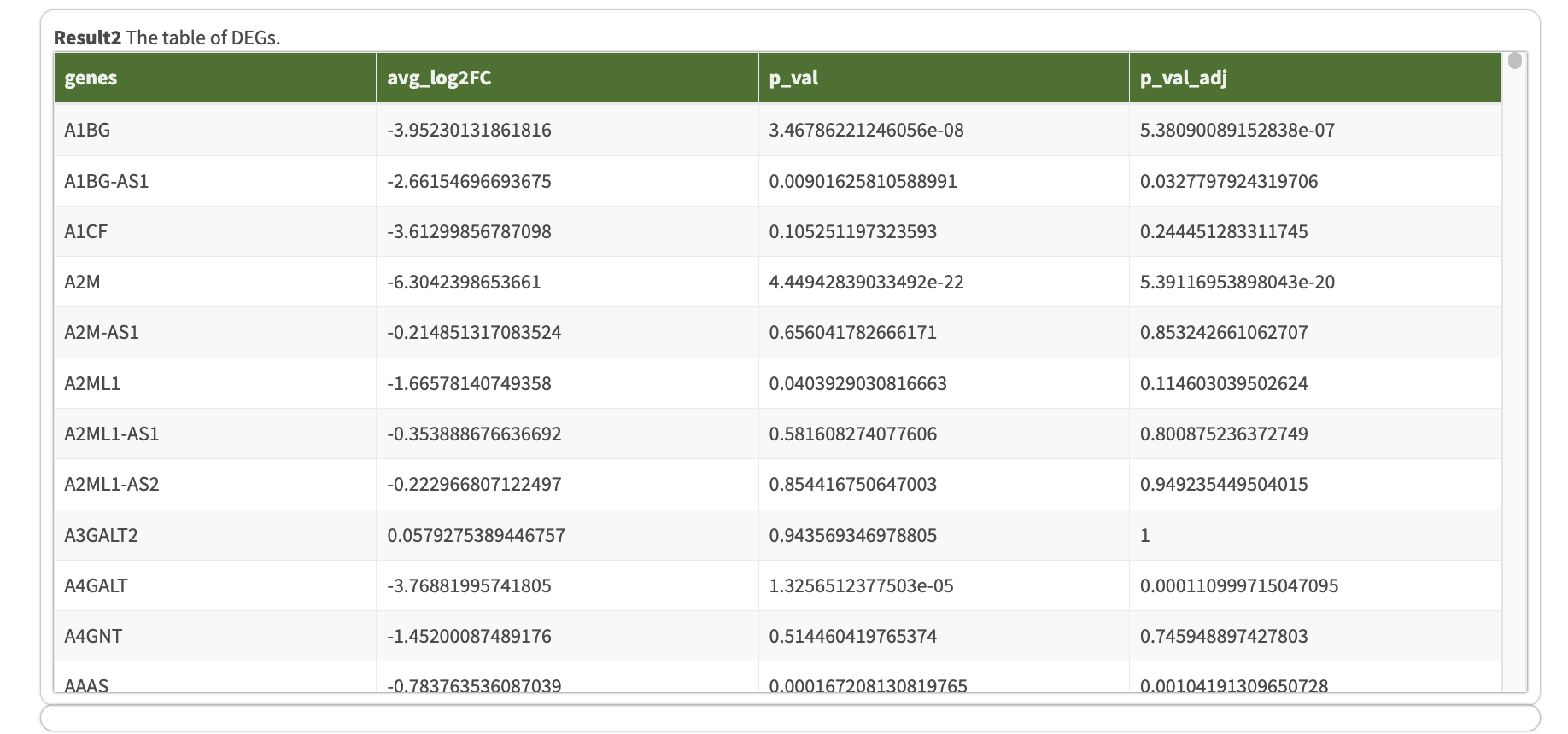Viewport: 1568px width, 734px height.
Task: Click the A3GALT2 gene cell
Action: tap(101, 535)
